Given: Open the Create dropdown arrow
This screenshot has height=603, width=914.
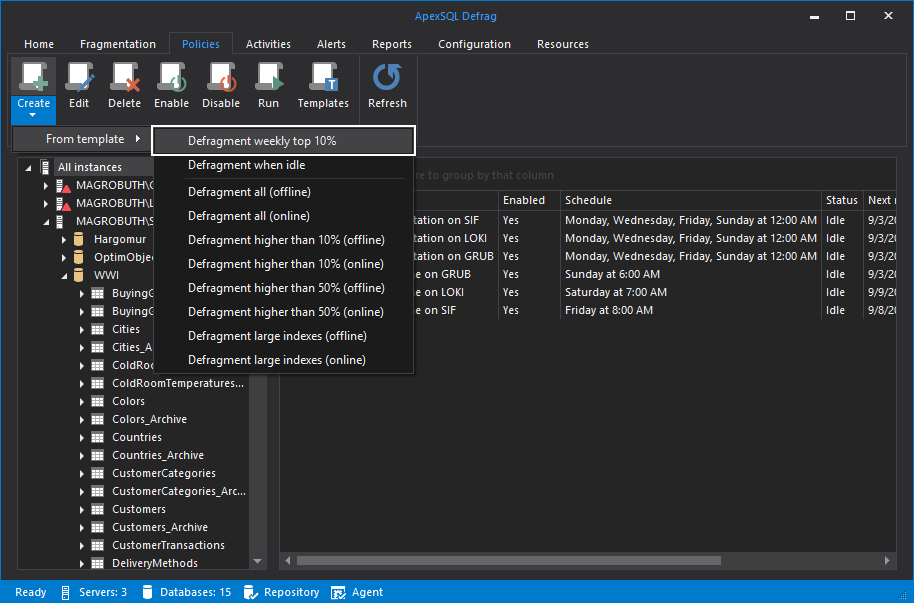Looking at the screenshot, I should point(33,115).
